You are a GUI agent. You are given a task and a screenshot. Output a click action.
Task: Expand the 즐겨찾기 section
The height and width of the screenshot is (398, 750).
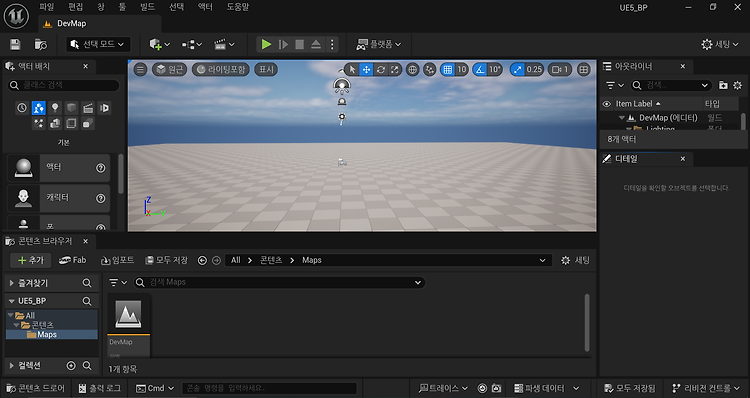tap(11, 283)
